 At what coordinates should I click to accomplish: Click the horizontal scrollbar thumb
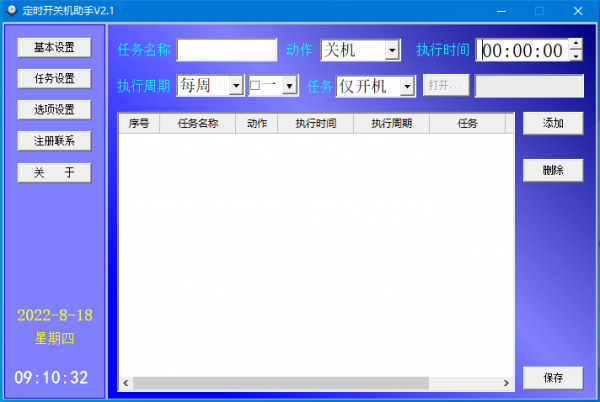point(281,383)
